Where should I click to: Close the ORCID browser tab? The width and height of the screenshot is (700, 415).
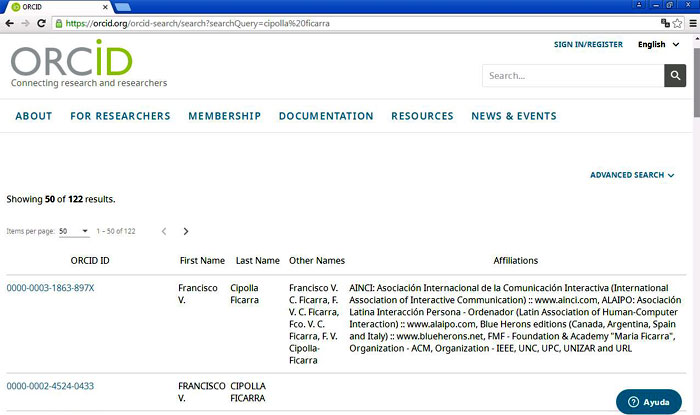[105, 7]
